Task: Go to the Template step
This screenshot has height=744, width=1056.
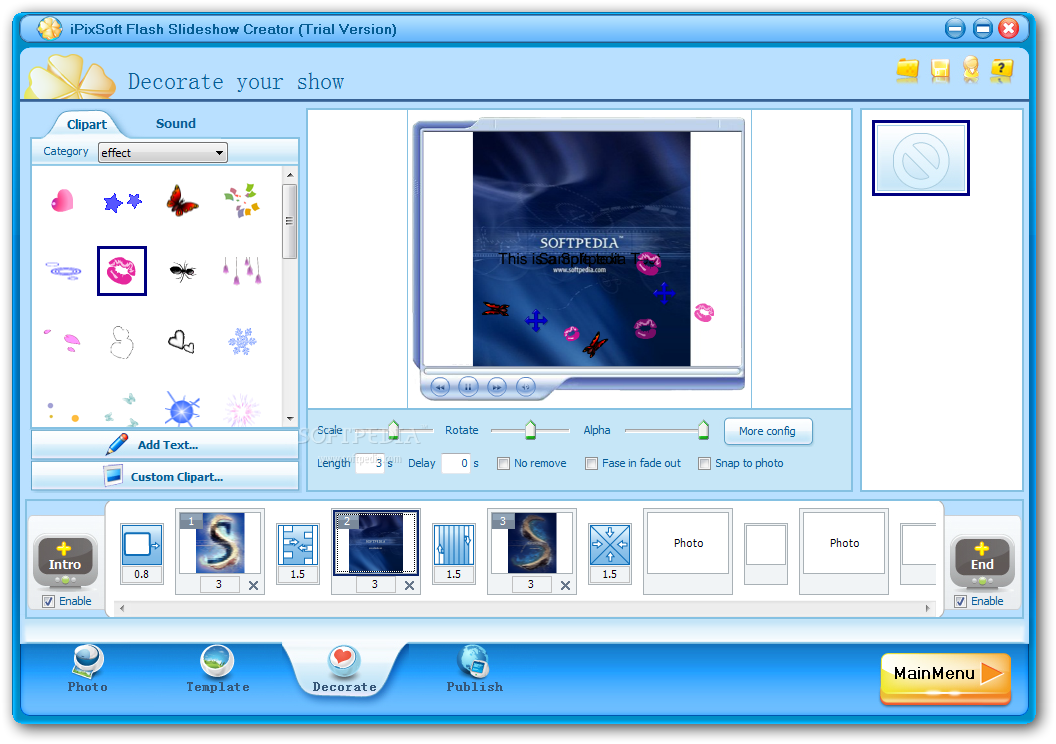Action: click(x=218, y=669)
